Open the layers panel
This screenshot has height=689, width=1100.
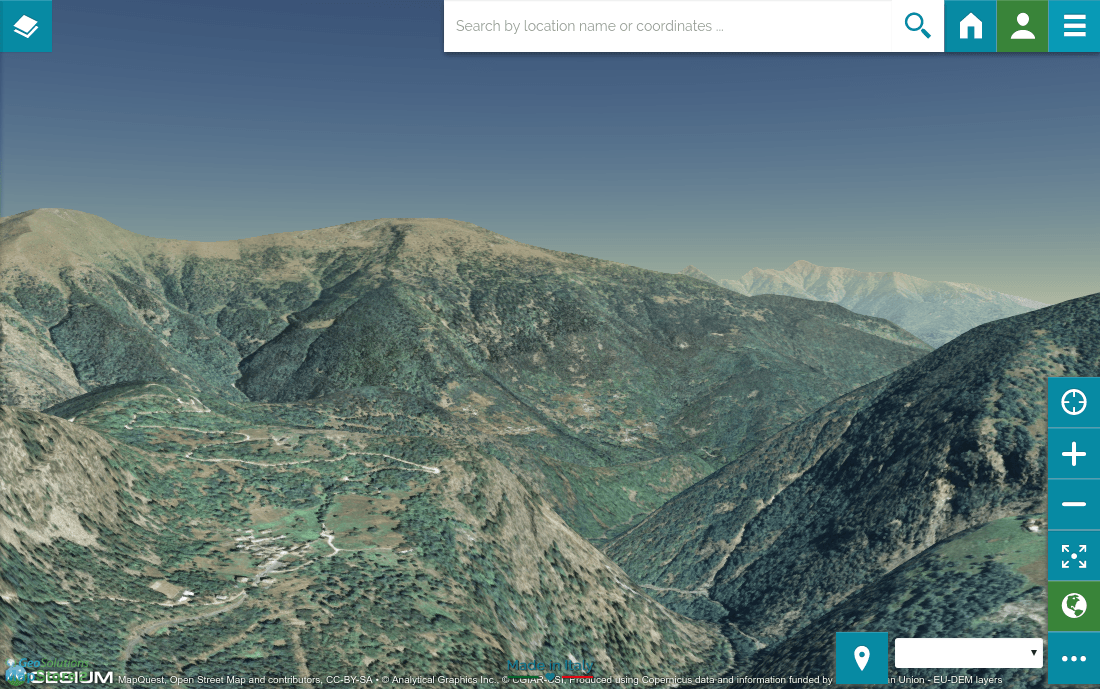pos(26,26)
